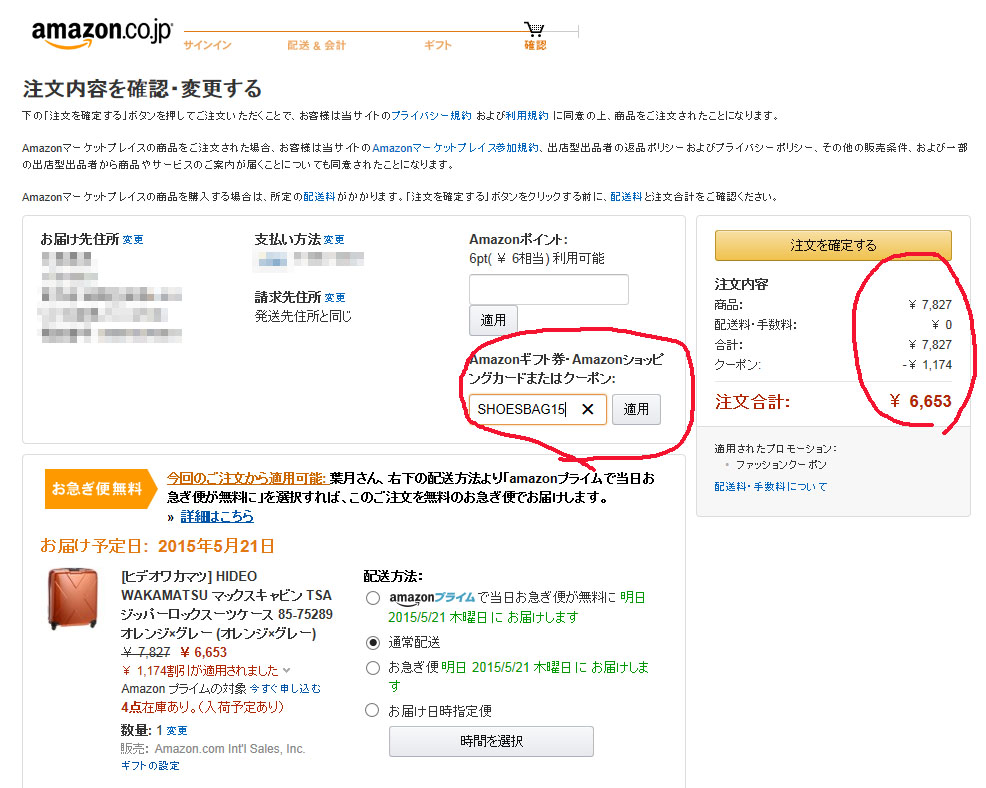
Task: Open ギフトの設定 gift settings link
Action: [x=150, y=766]
